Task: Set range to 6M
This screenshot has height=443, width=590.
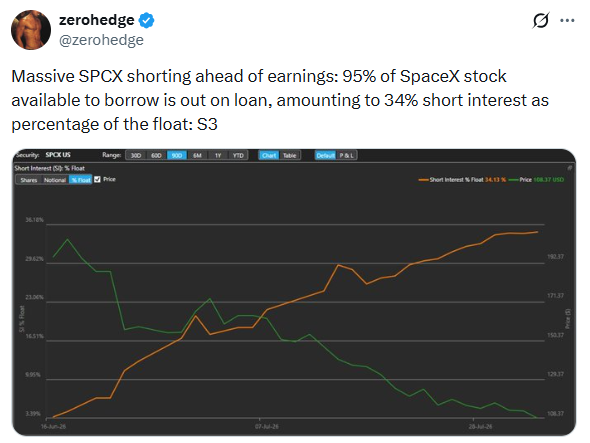Action: pyautogui.click(x=197, y=155)
